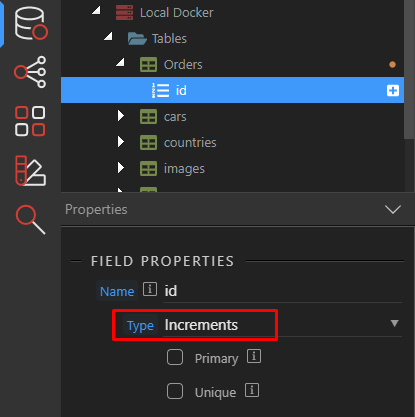Open the theme design swatches icon
The width and height of the screenshot is (415, 417).
coord(30,170)
